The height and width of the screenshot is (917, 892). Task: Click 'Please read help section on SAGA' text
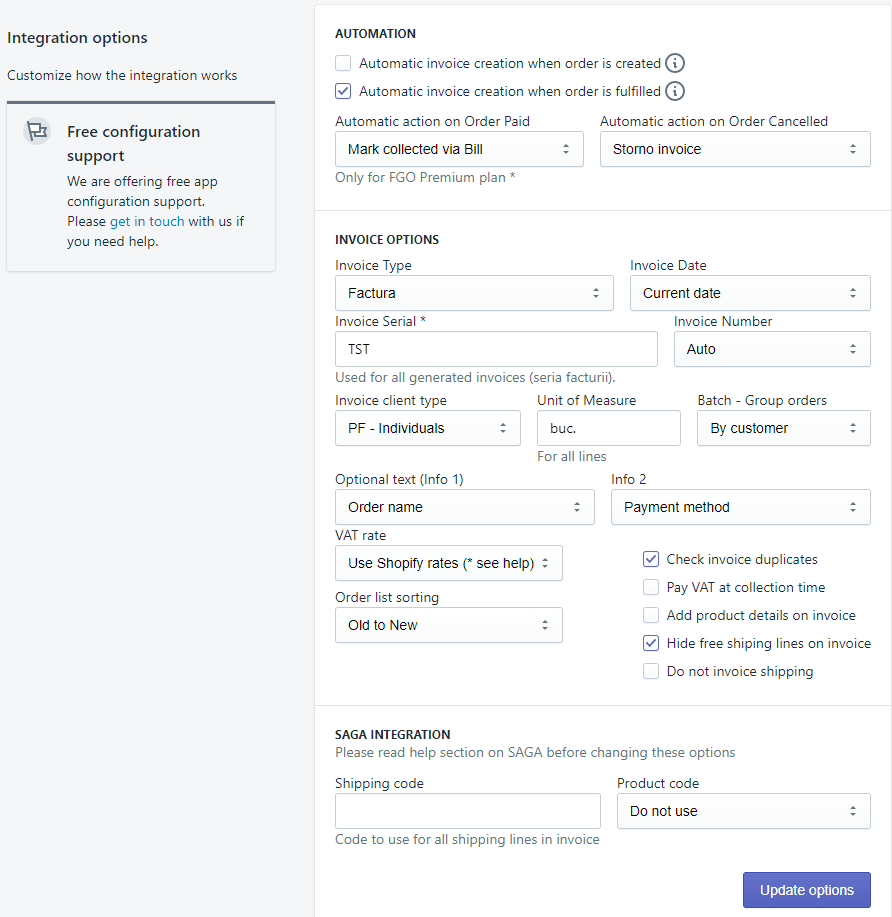click(x=535, y=752)
